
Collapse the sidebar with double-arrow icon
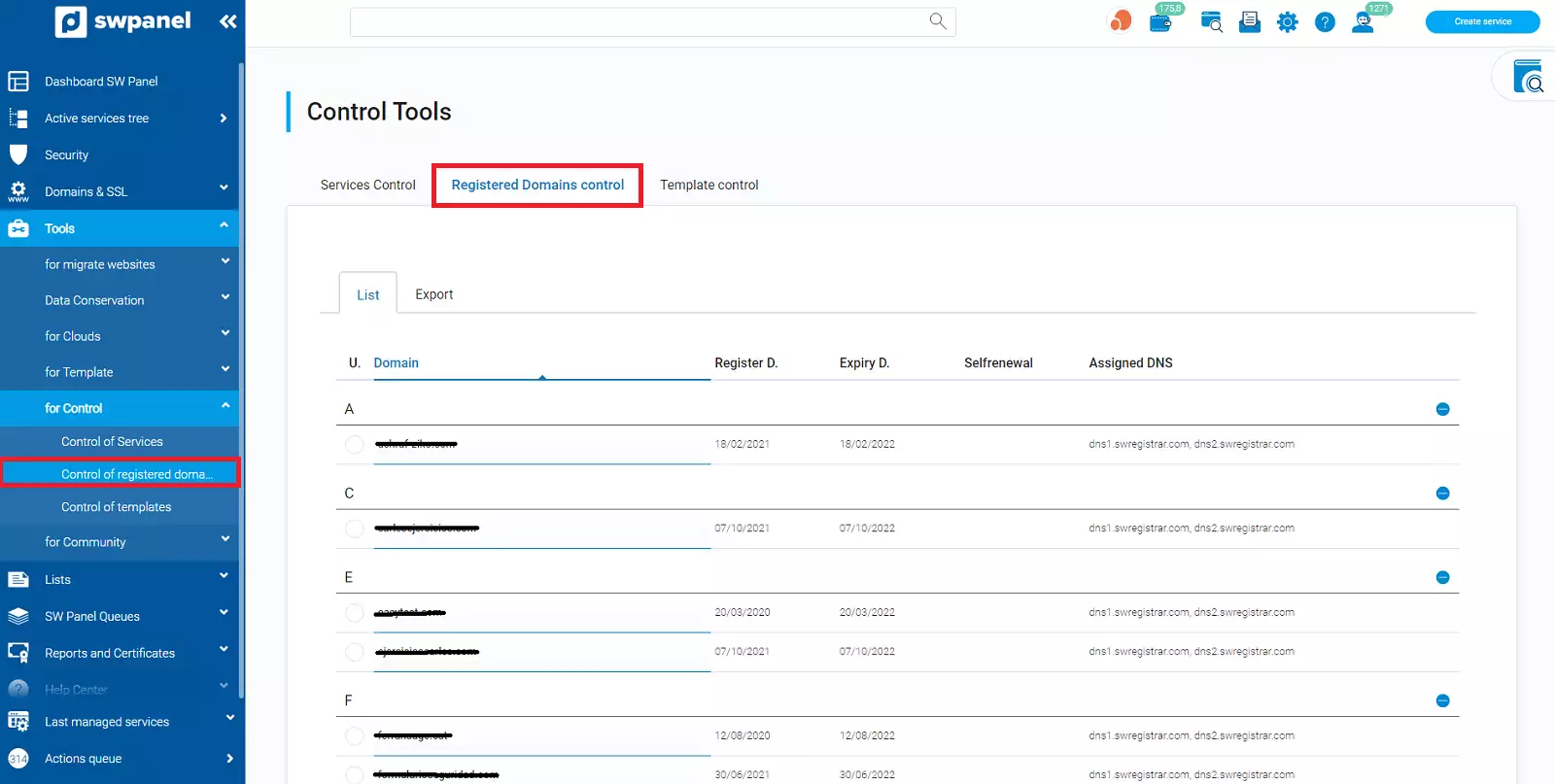click(228, 21)
